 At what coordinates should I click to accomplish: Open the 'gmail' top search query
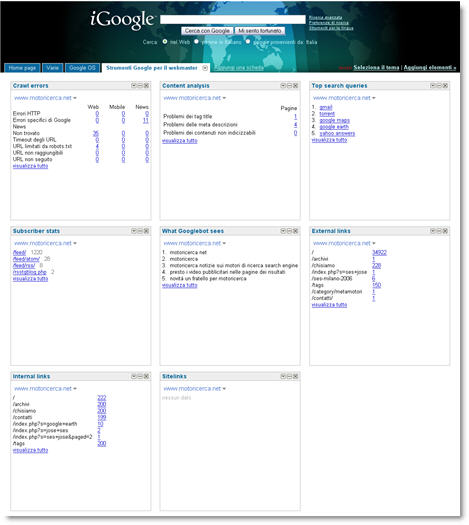[x=326, y=107]
